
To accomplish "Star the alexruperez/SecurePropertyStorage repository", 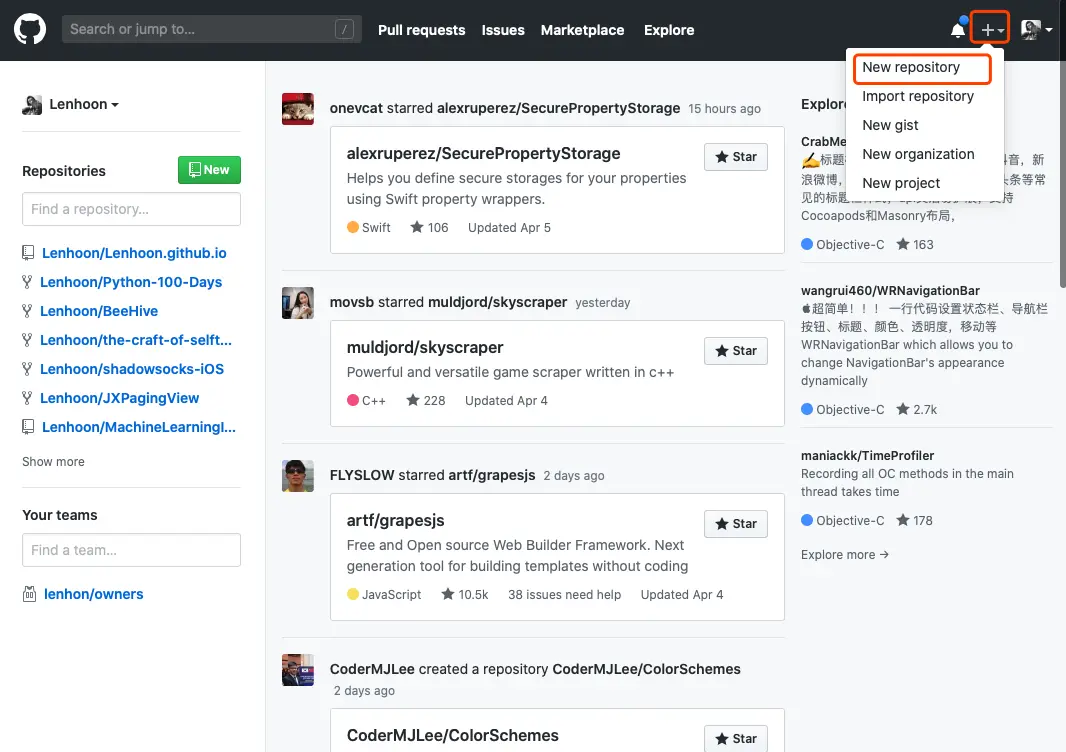I will [736, 157].
